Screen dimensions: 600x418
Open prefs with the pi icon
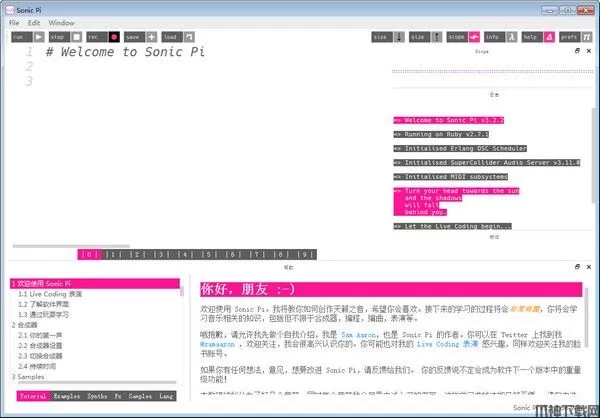[585, 37]
